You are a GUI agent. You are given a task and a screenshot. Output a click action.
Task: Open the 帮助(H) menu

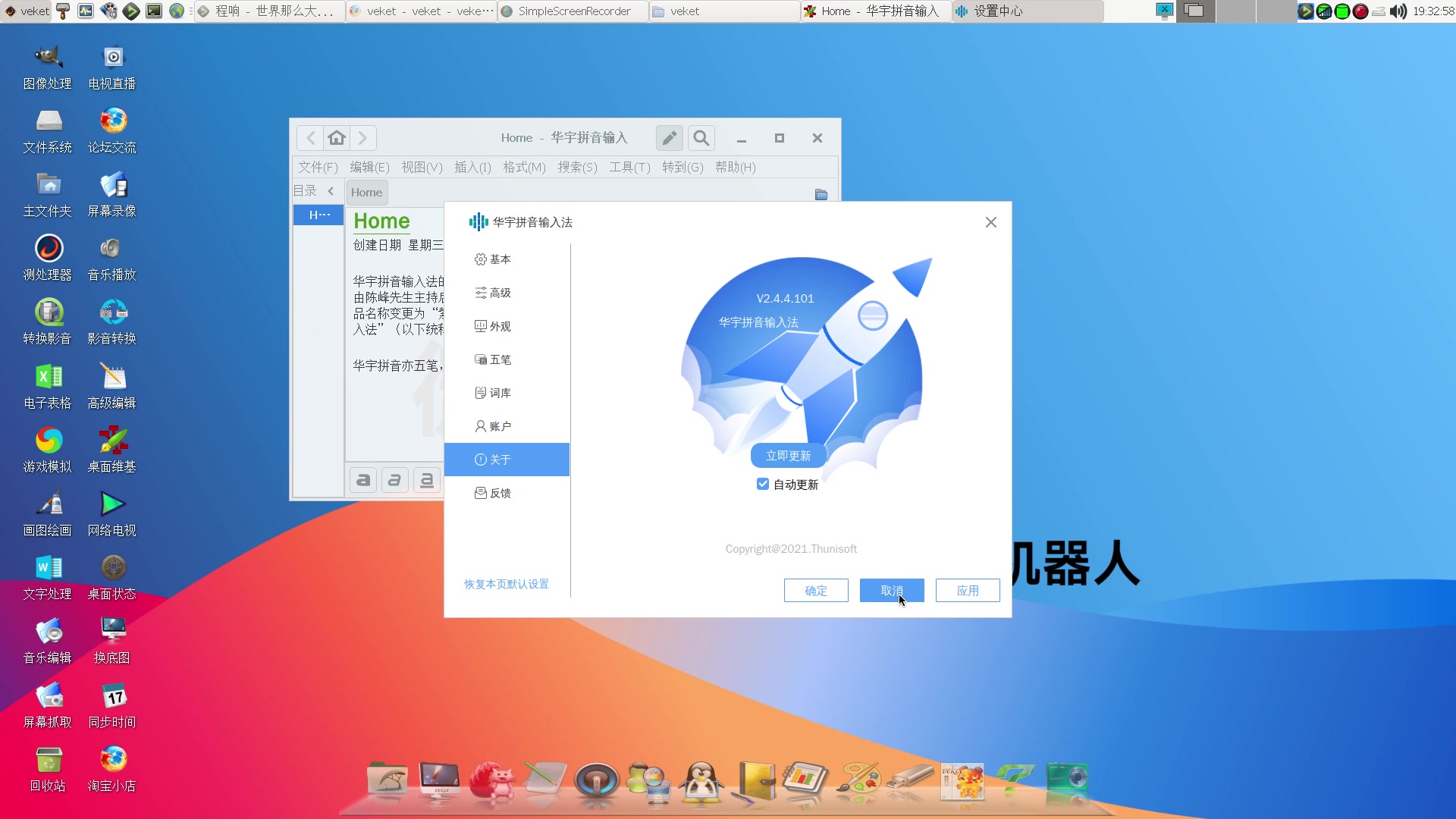click(735, 167)
